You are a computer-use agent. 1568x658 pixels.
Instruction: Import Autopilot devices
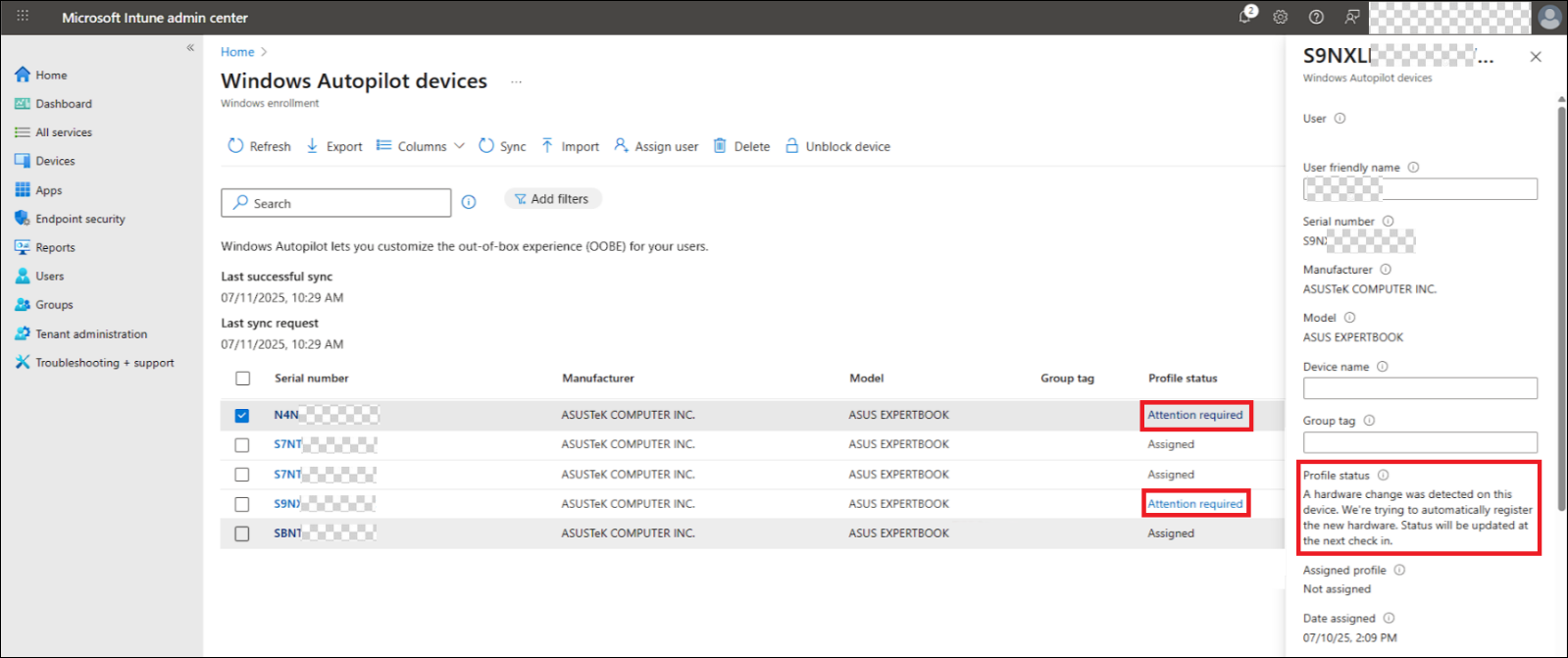pos(570,146)
